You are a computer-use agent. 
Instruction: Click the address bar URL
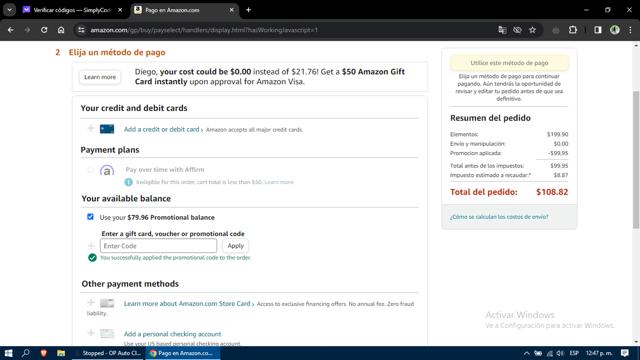tap(204, 30)
